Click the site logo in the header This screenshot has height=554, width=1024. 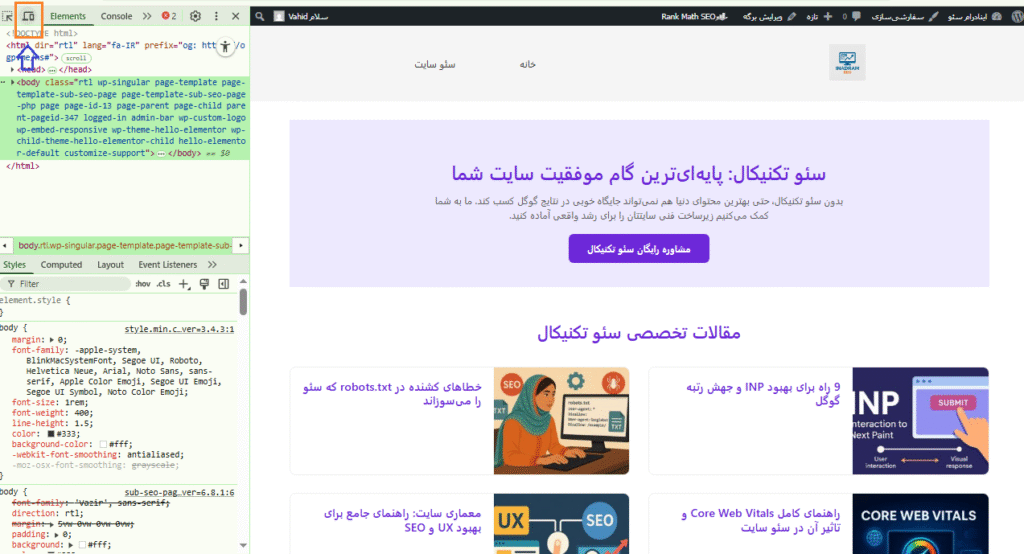pyautogui.click(x=847, y=62)
